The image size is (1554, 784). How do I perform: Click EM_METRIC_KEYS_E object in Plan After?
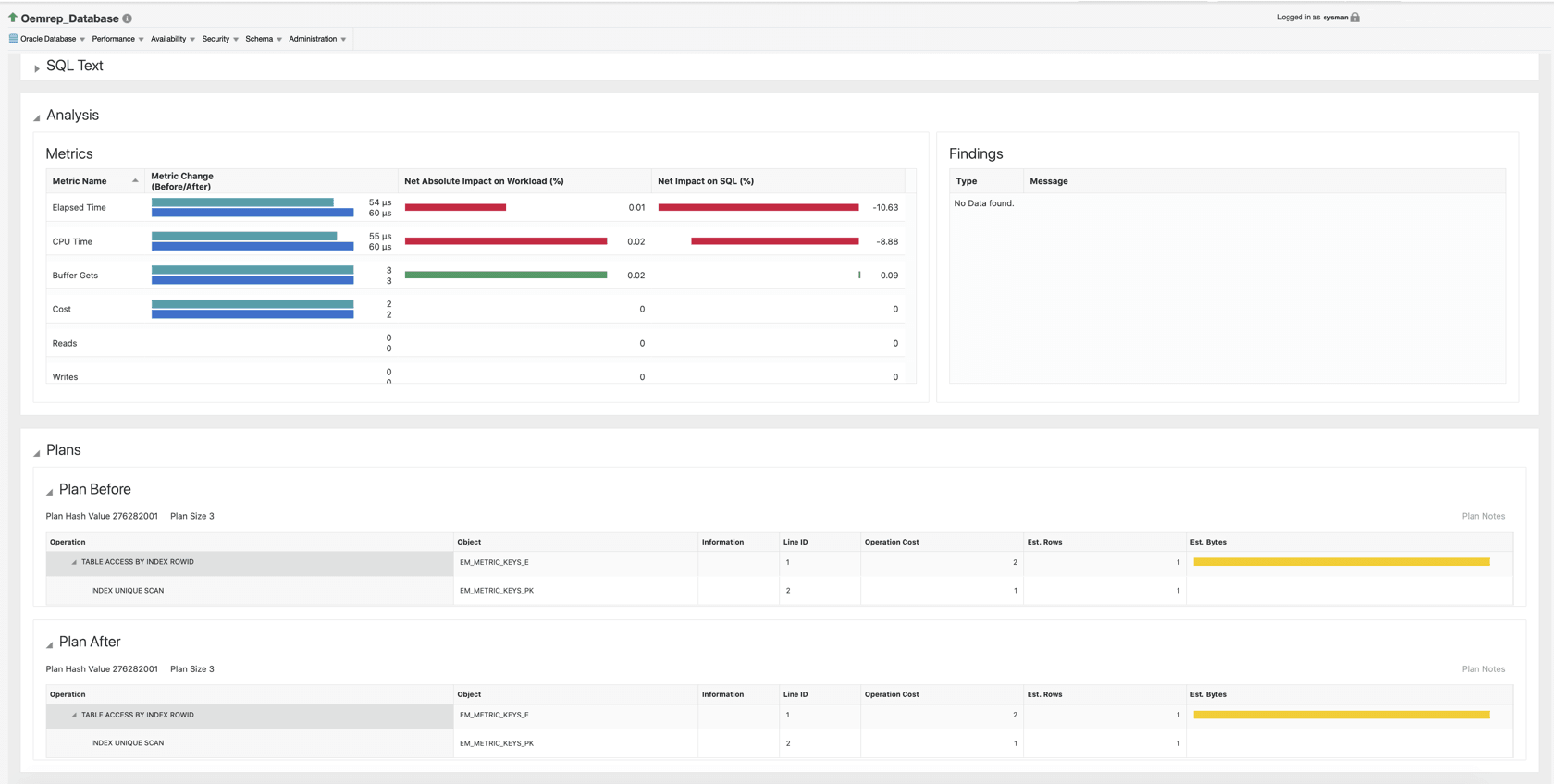tap(494, 715)
